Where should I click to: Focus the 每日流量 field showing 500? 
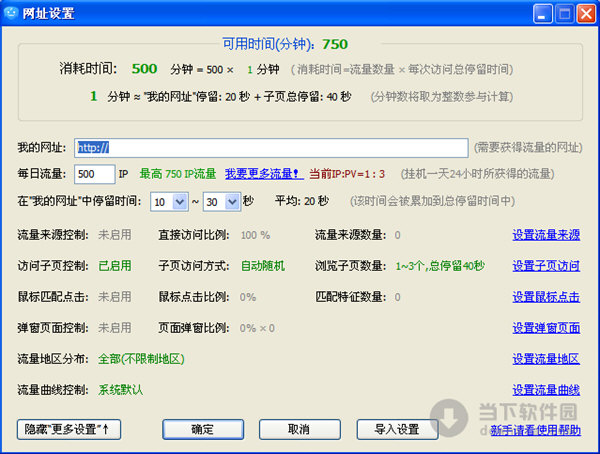(94, 174)
